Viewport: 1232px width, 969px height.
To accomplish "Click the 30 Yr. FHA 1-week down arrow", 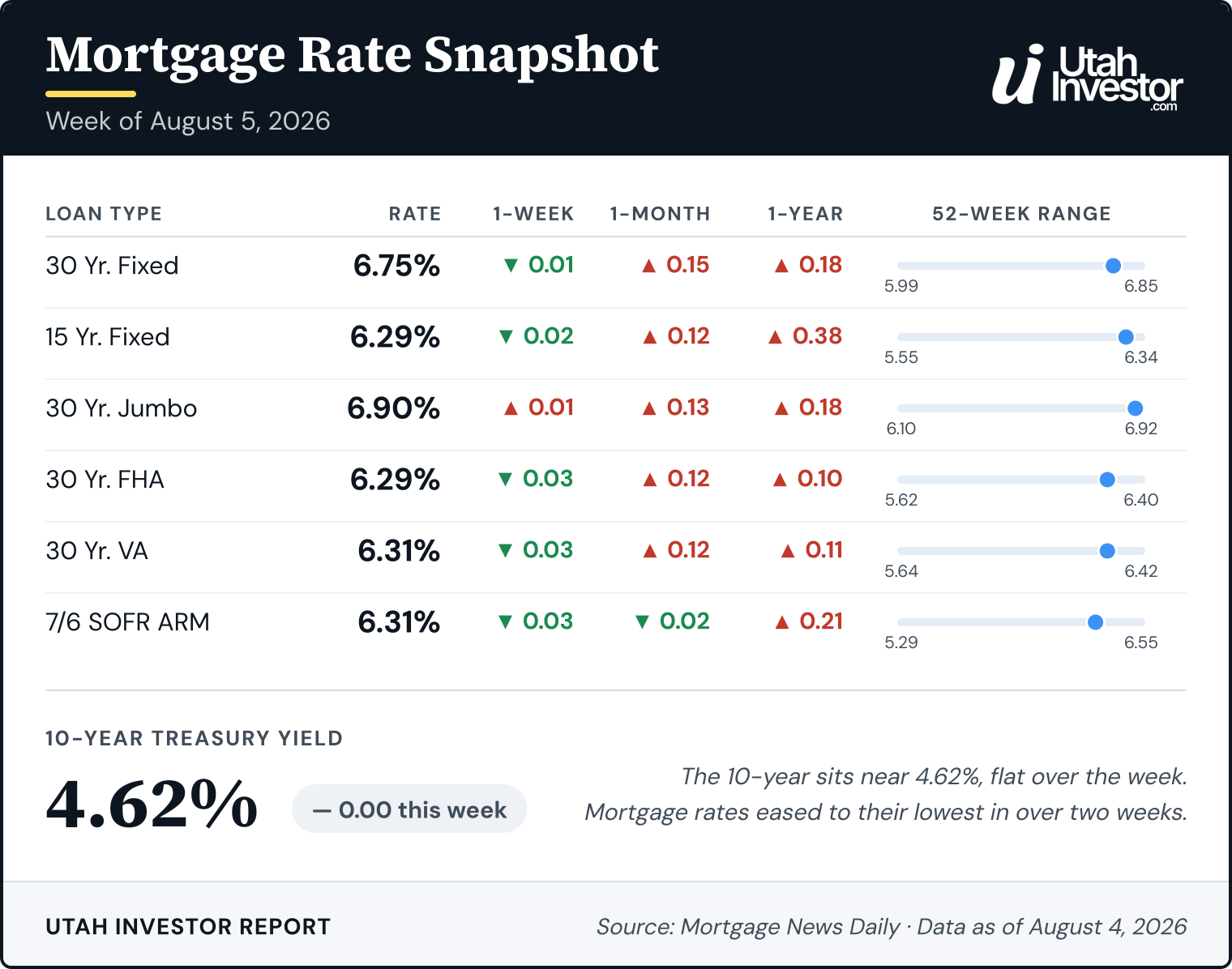I will tap(506, 479).
